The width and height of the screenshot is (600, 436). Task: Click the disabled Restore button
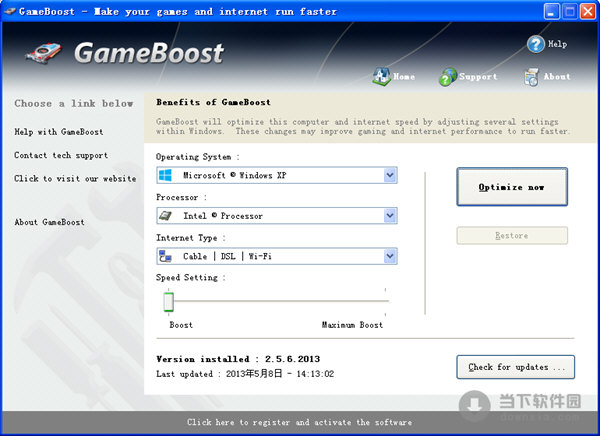coord(512,235)
